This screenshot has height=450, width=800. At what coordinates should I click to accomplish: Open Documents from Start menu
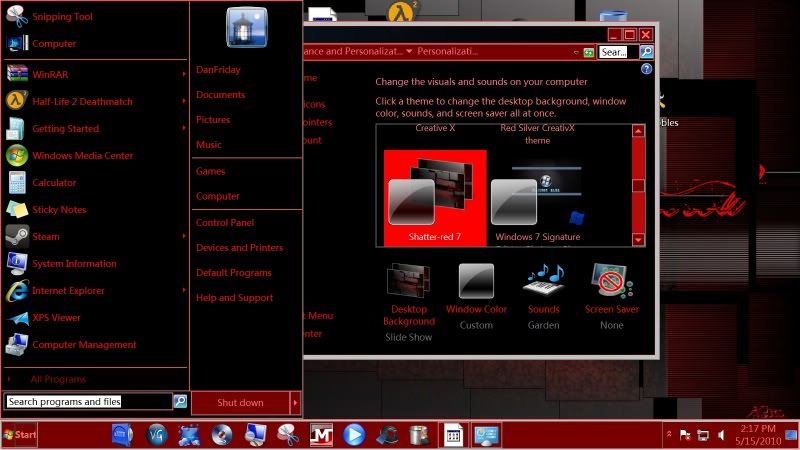220,95
